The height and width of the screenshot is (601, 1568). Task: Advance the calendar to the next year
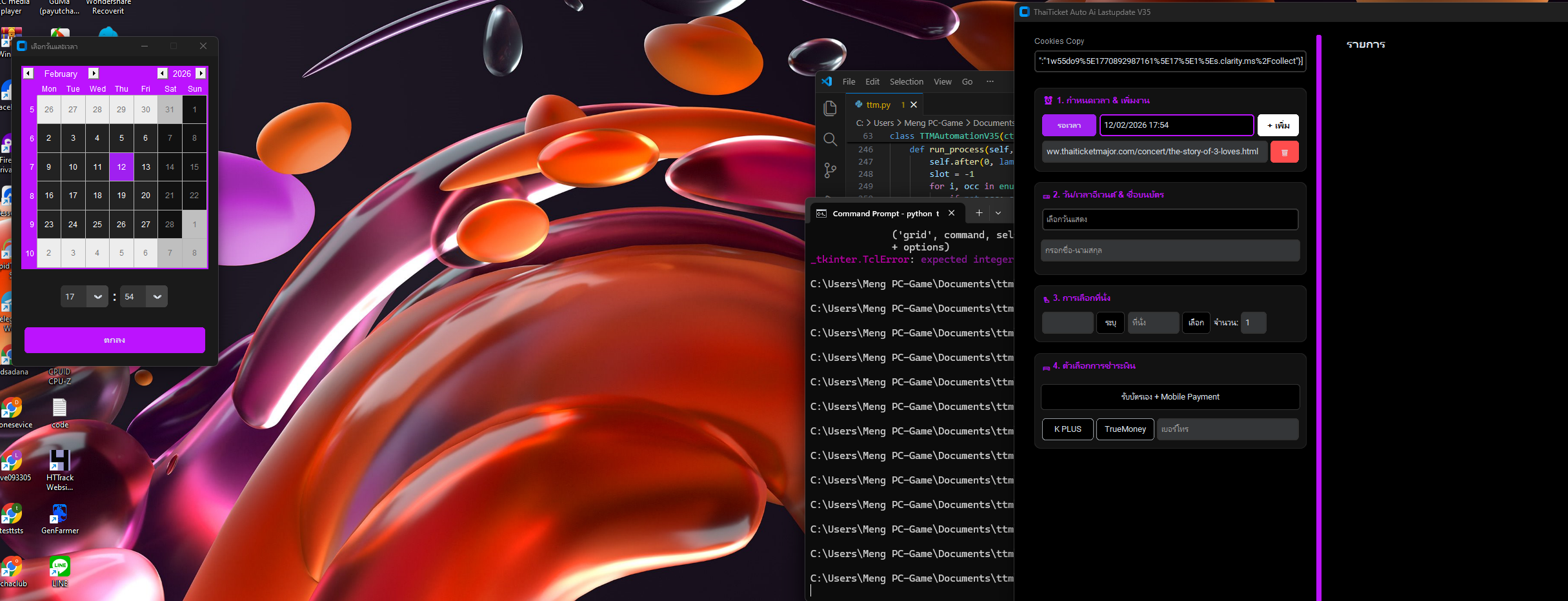pos(201,74)
